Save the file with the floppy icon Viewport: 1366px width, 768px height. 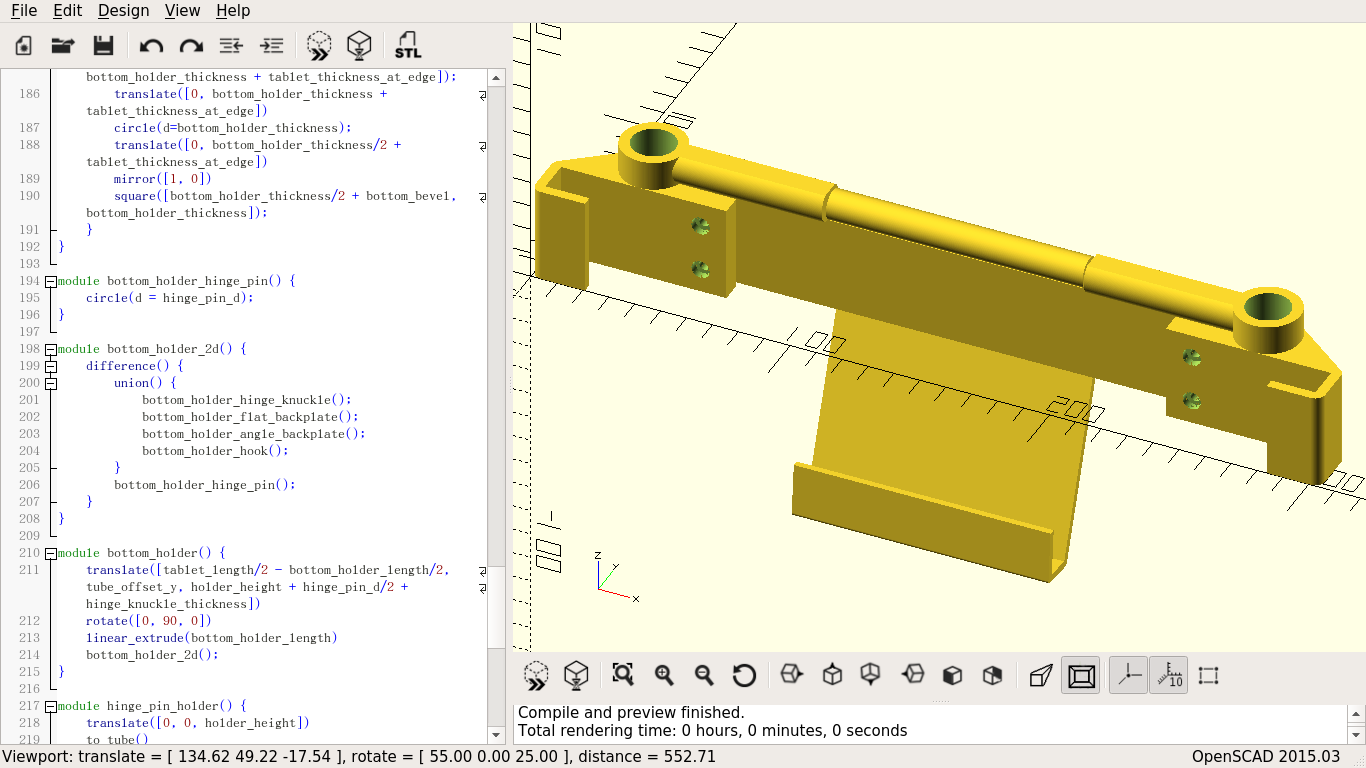pos(103,45)
